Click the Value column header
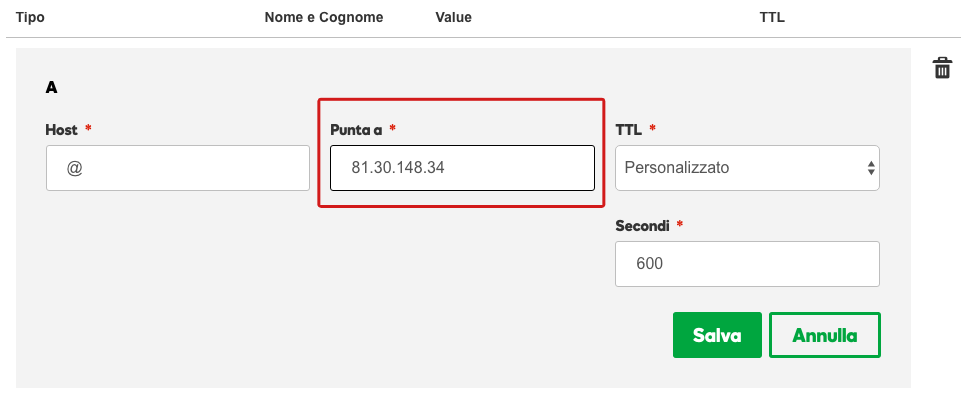 click(453, 18)
